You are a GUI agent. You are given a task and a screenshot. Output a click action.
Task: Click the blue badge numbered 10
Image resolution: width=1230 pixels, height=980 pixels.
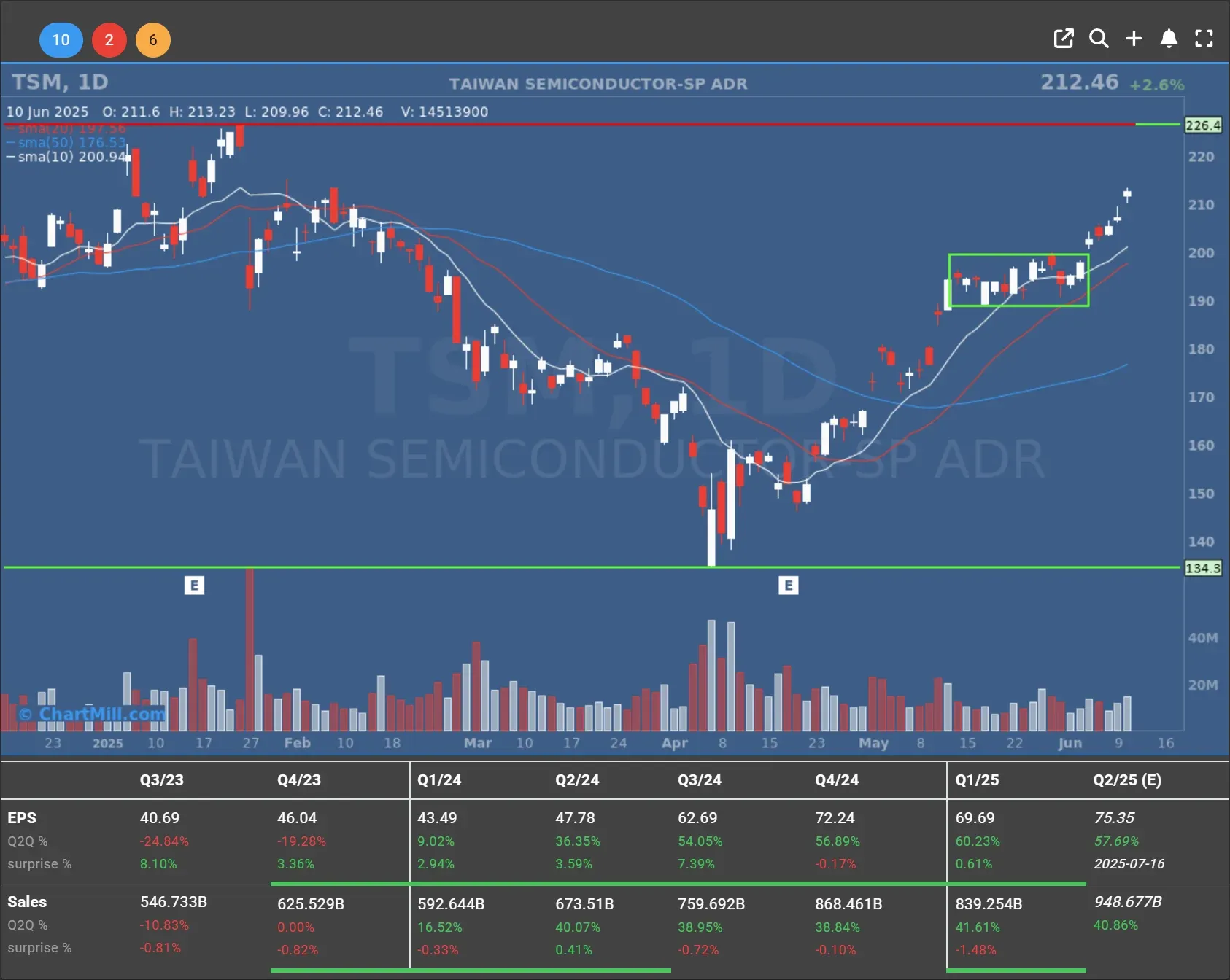click(x=61, y=40)
